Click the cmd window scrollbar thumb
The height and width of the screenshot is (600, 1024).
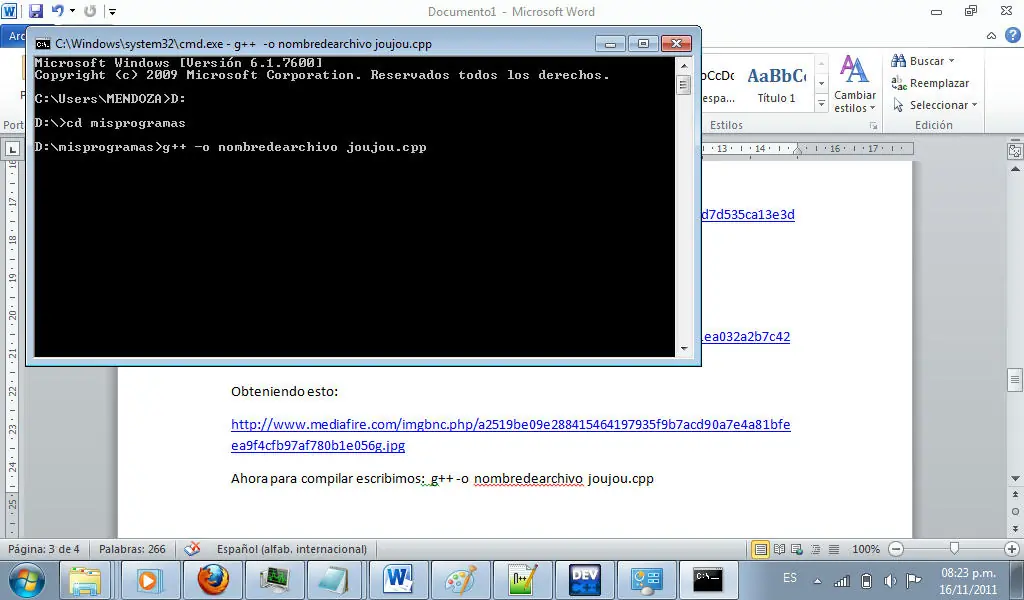coord(684,85)
